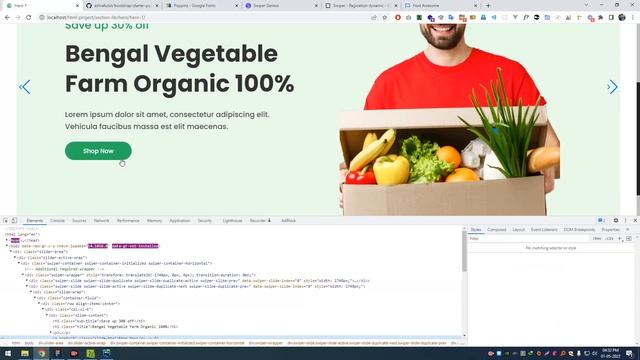Open the Extensions puzzle icon

tap(600, 18)
